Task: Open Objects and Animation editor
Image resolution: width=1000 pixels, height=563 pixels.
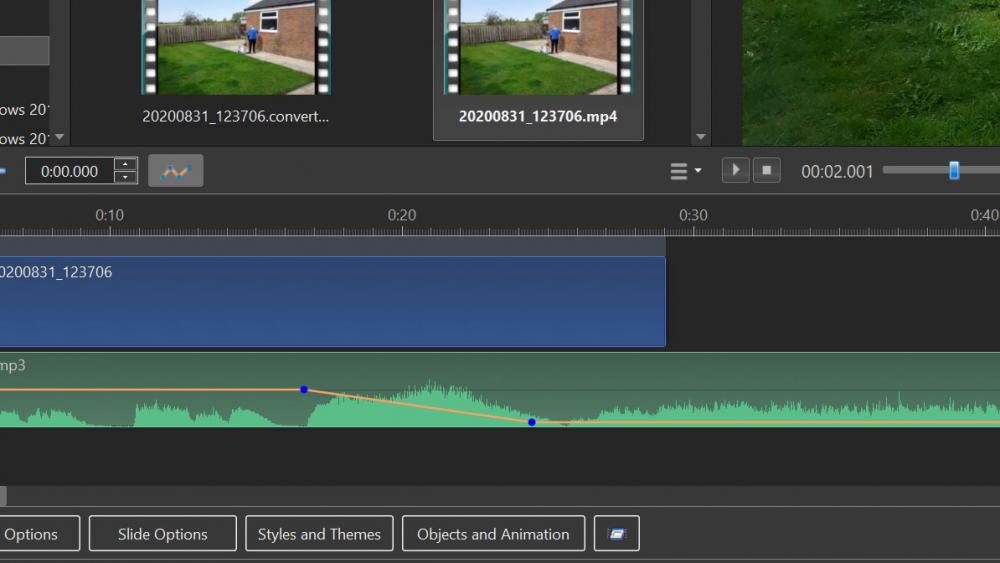Action: coord(493,534)
